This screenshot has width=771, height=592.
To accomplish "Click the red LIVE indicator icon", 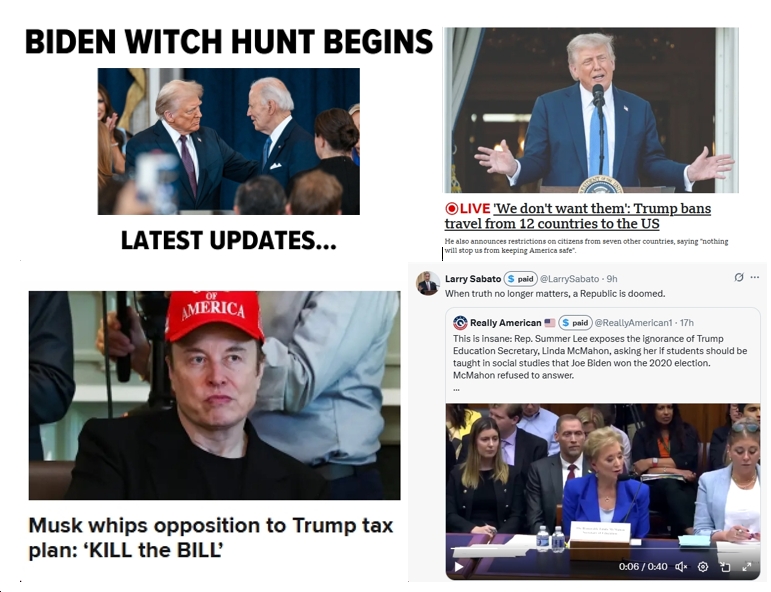I will pos(451,208).
